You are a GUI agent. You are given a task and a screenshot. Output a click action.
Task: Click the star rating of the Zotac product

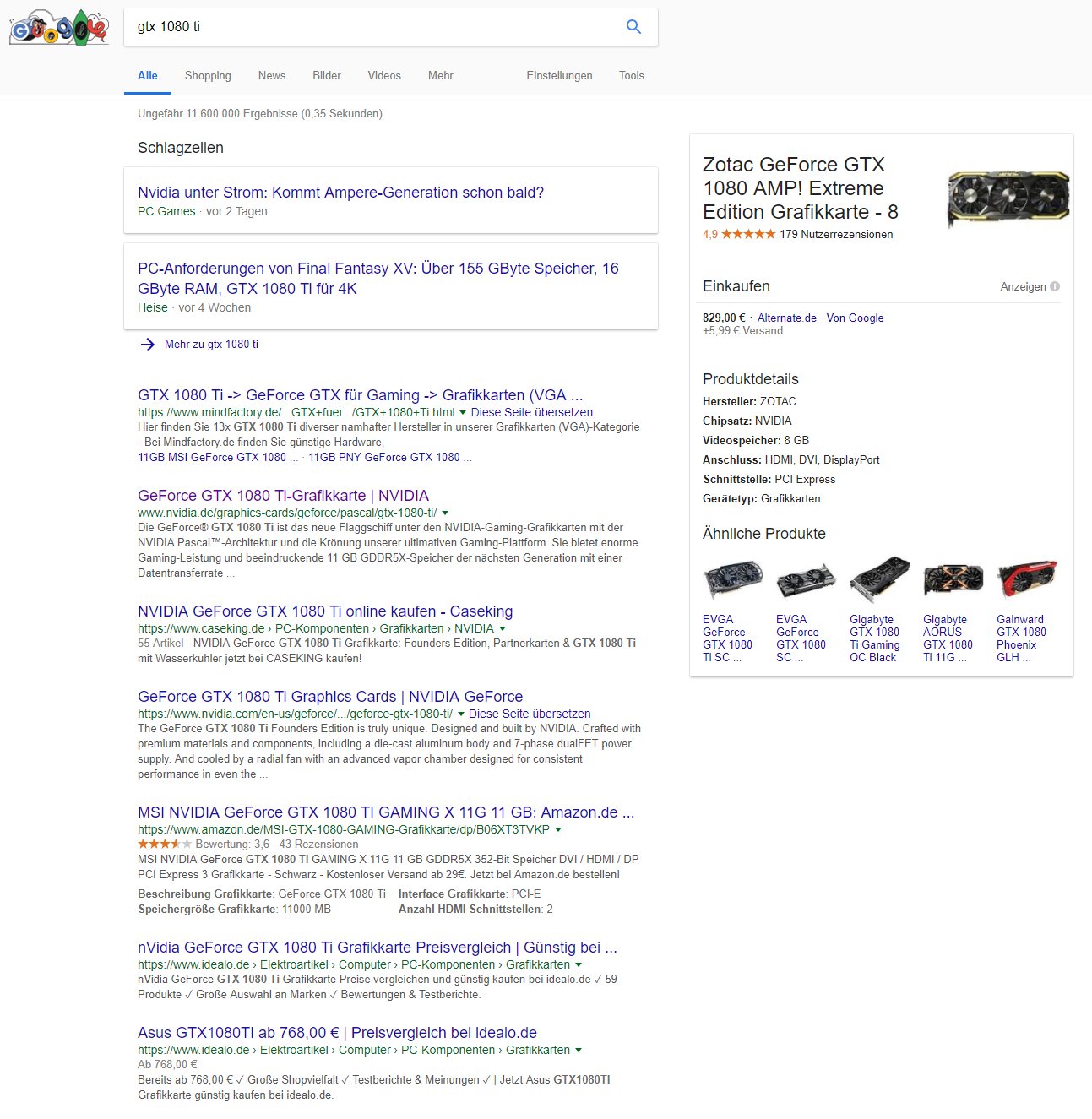[748, 234]
